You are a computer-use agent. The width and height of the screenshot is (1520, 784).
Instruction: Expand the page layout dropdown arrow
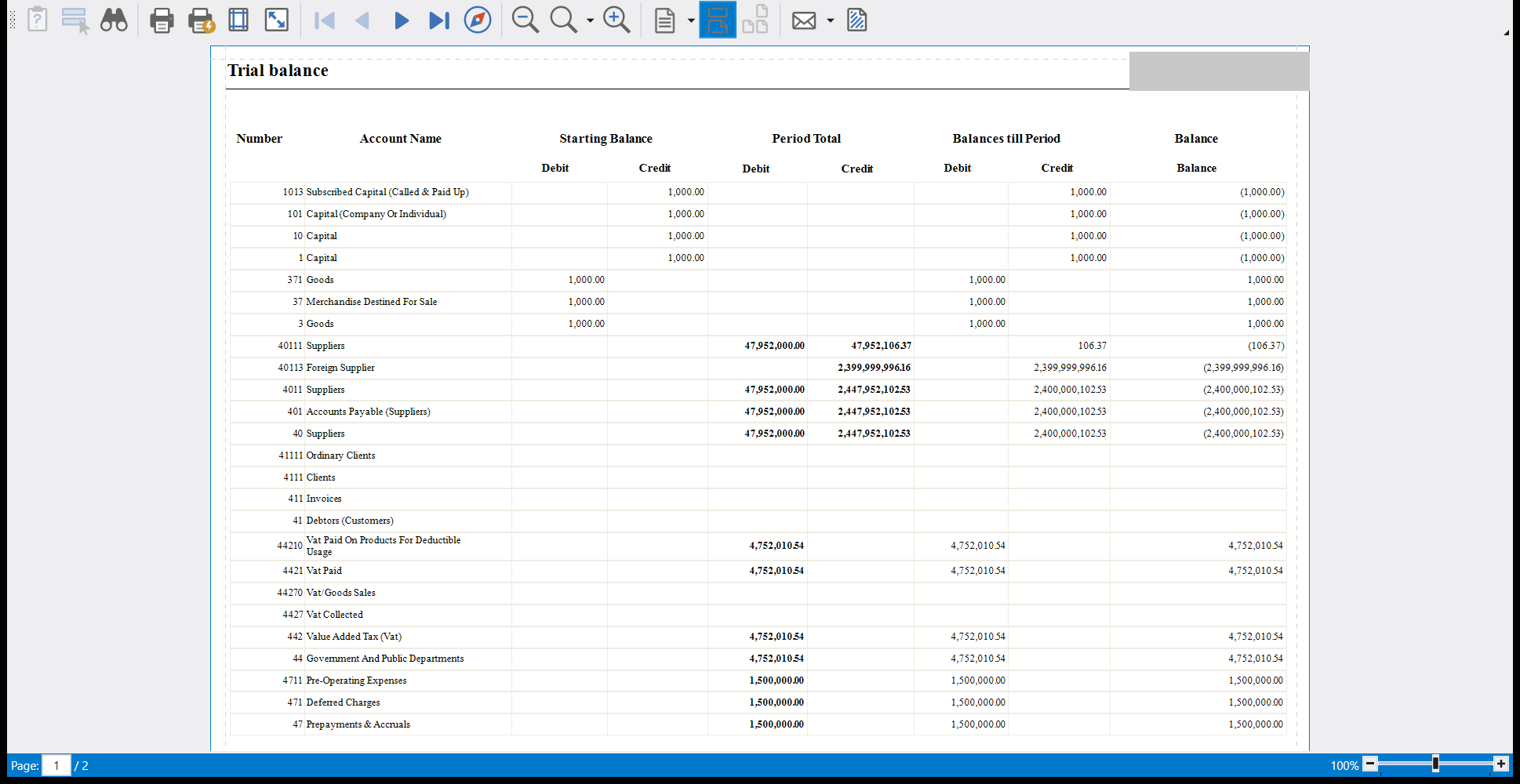tap(690, 20)
